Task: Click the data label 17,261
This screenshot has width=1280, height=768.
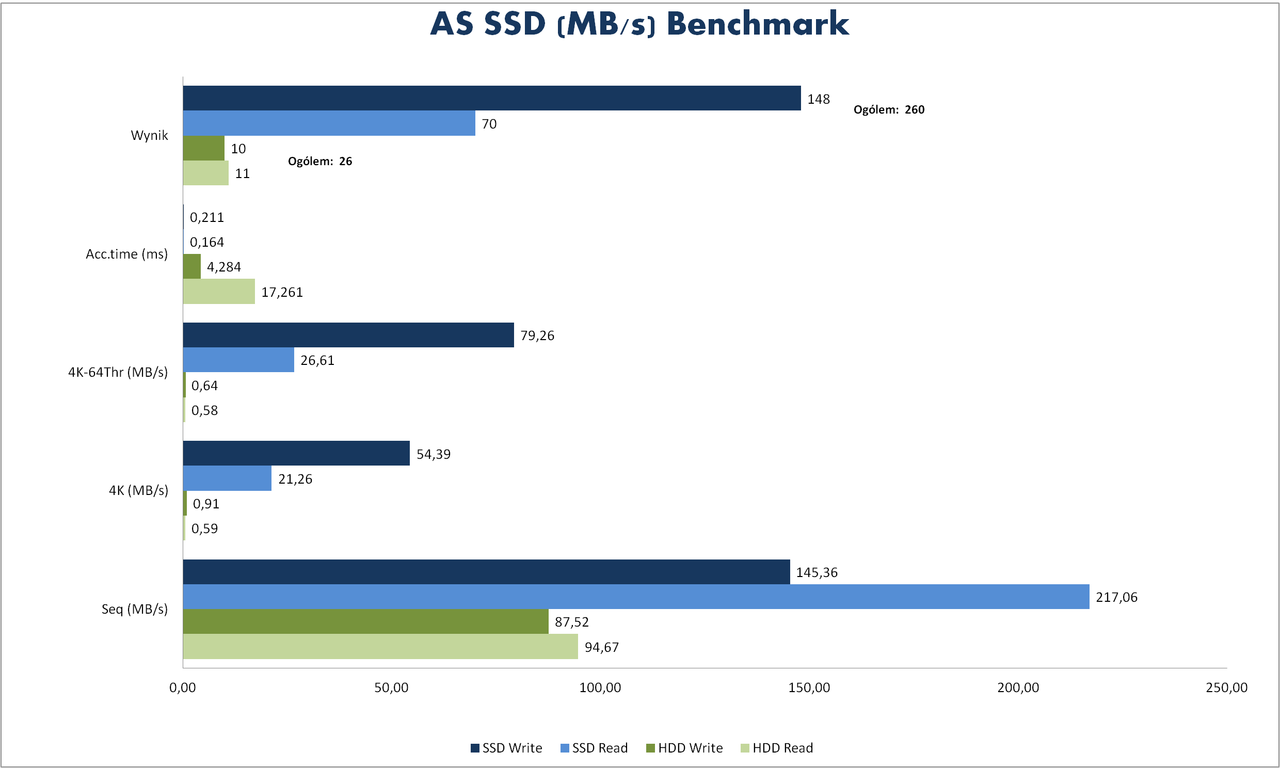Action: pos(282,292)
